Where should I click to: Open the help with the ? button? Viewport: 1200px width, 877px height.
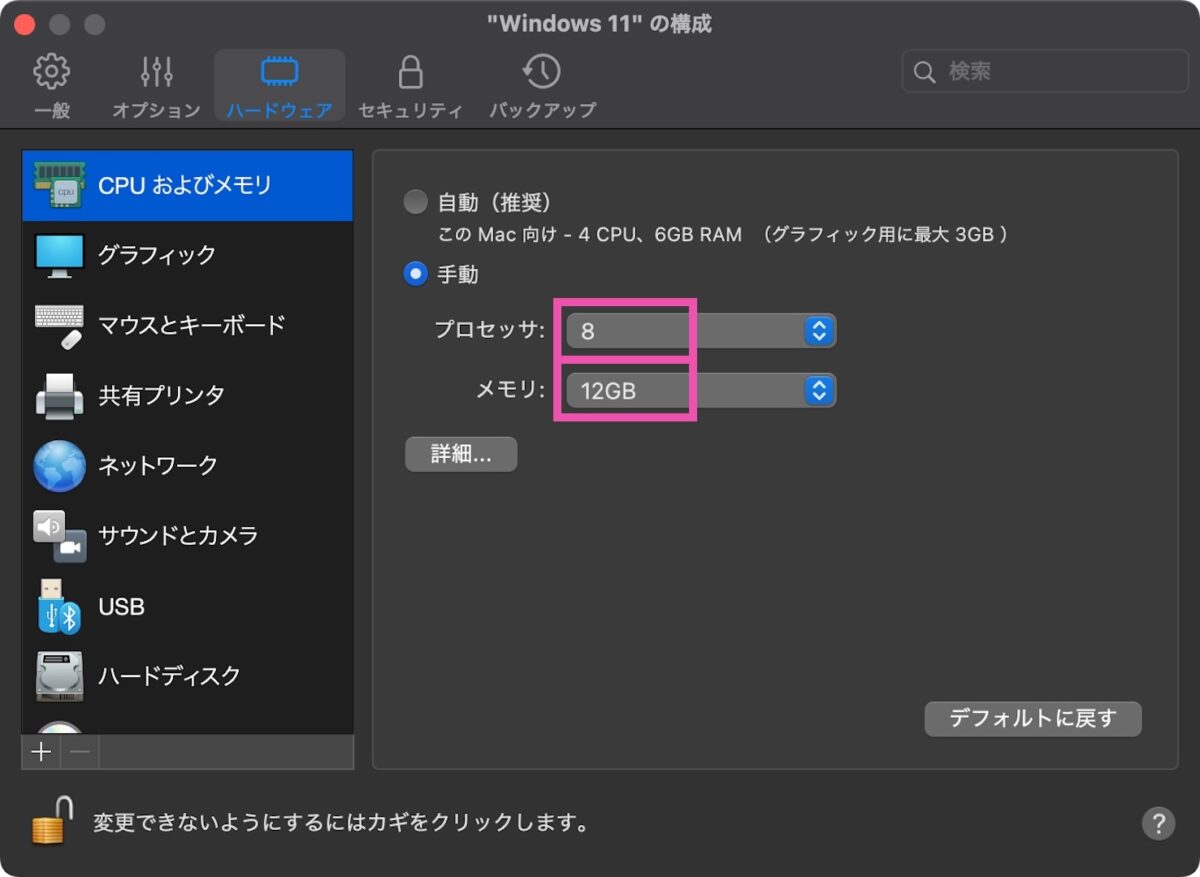pos(1157,824)
